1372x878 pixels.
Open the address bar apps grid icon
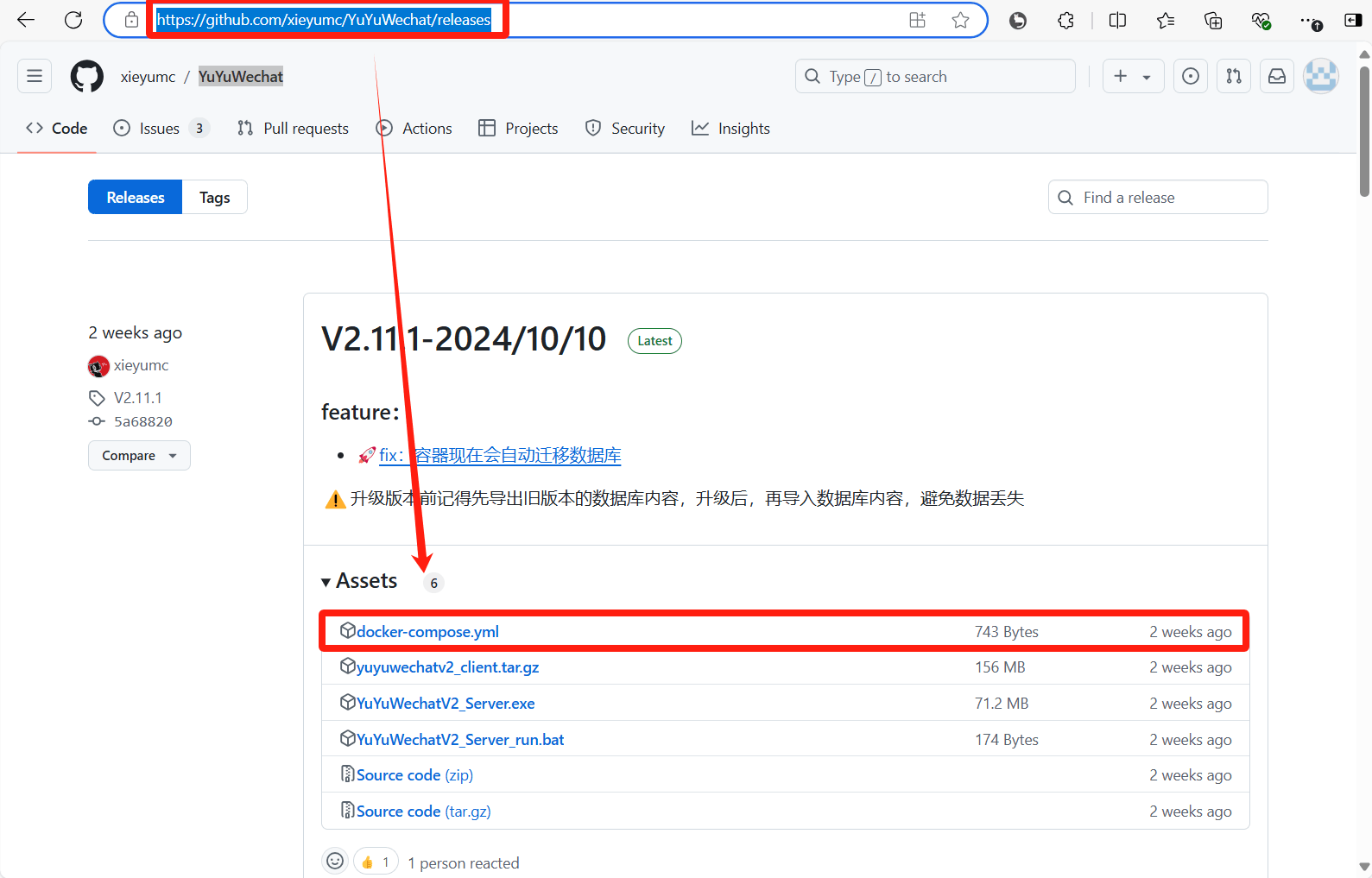click(917, 20)
